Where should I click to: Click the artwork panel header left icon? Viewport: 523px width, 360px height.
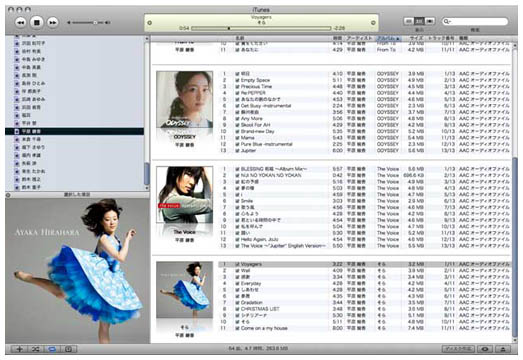(x=8, y=195)
